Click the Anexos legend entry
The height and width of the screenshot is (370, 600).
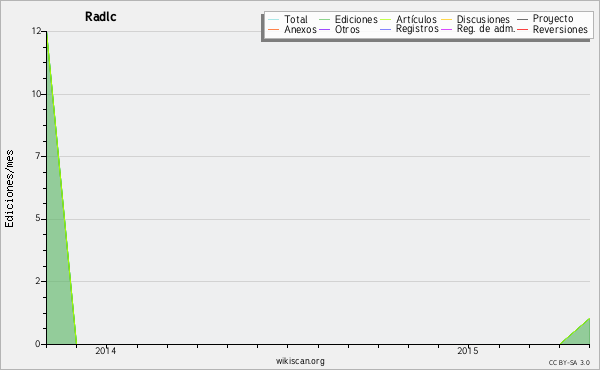point(292,29)
